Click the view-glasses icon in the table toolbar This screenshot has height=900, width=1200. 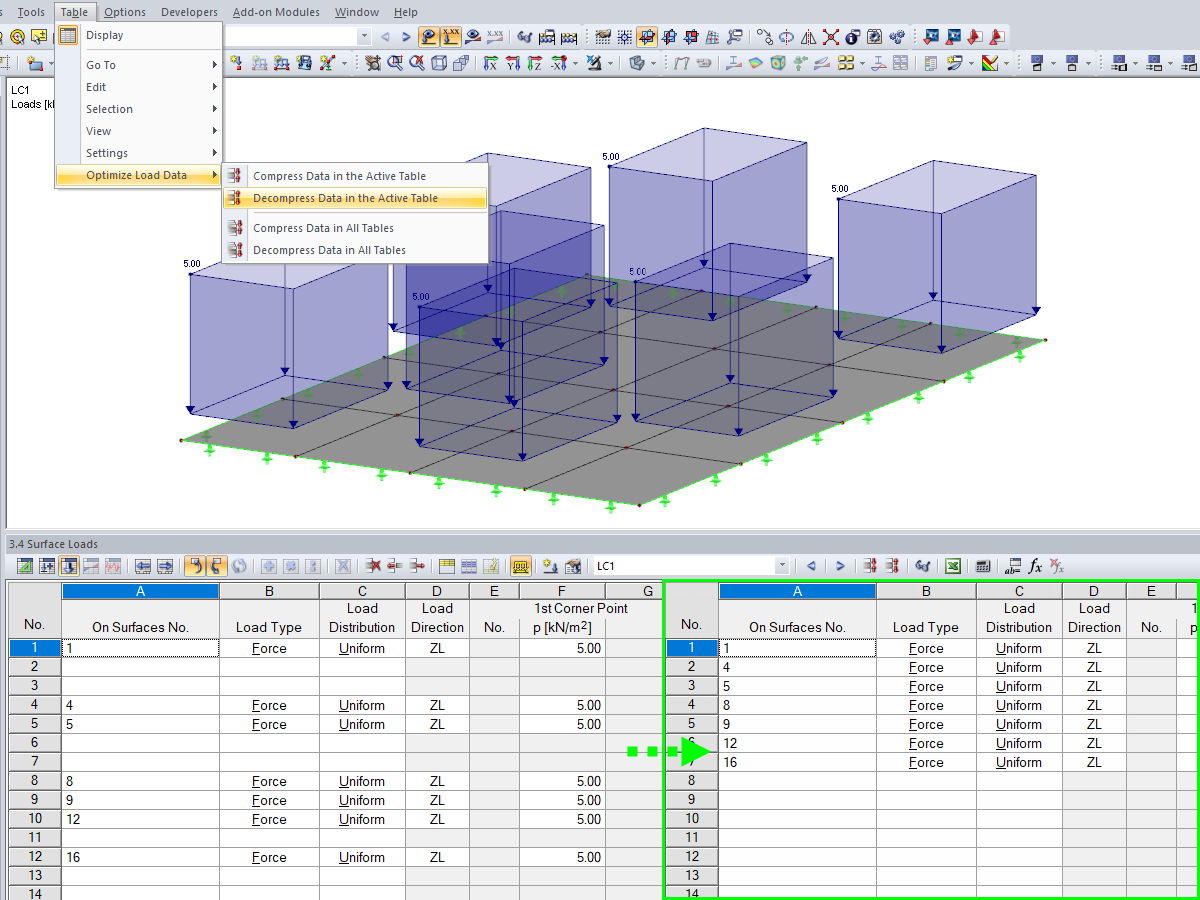coord(923,565)
